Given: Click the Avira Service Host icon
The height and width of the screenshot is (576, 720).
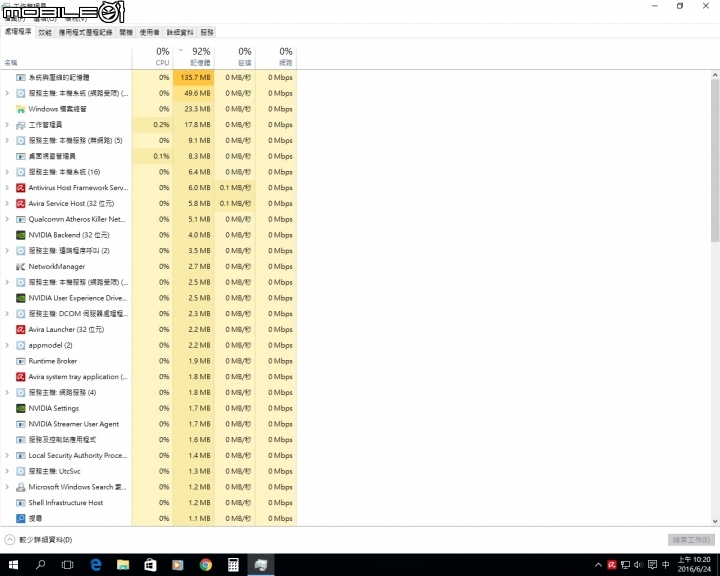Looking at the screenshot, I should point(20,203).
